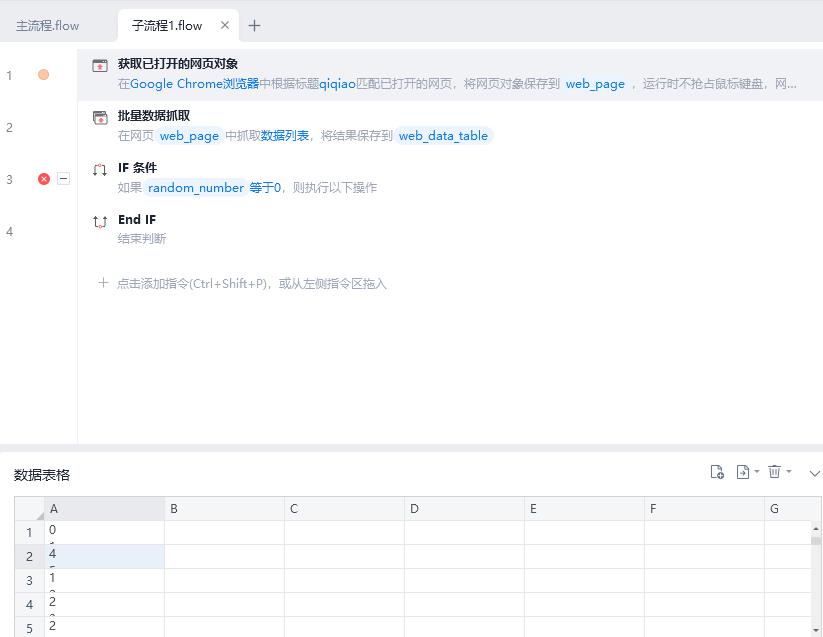Screen dimensions: 823x637
Task: Click the 获取已打开的网页对象 step icon
Action: click(100, 66)
